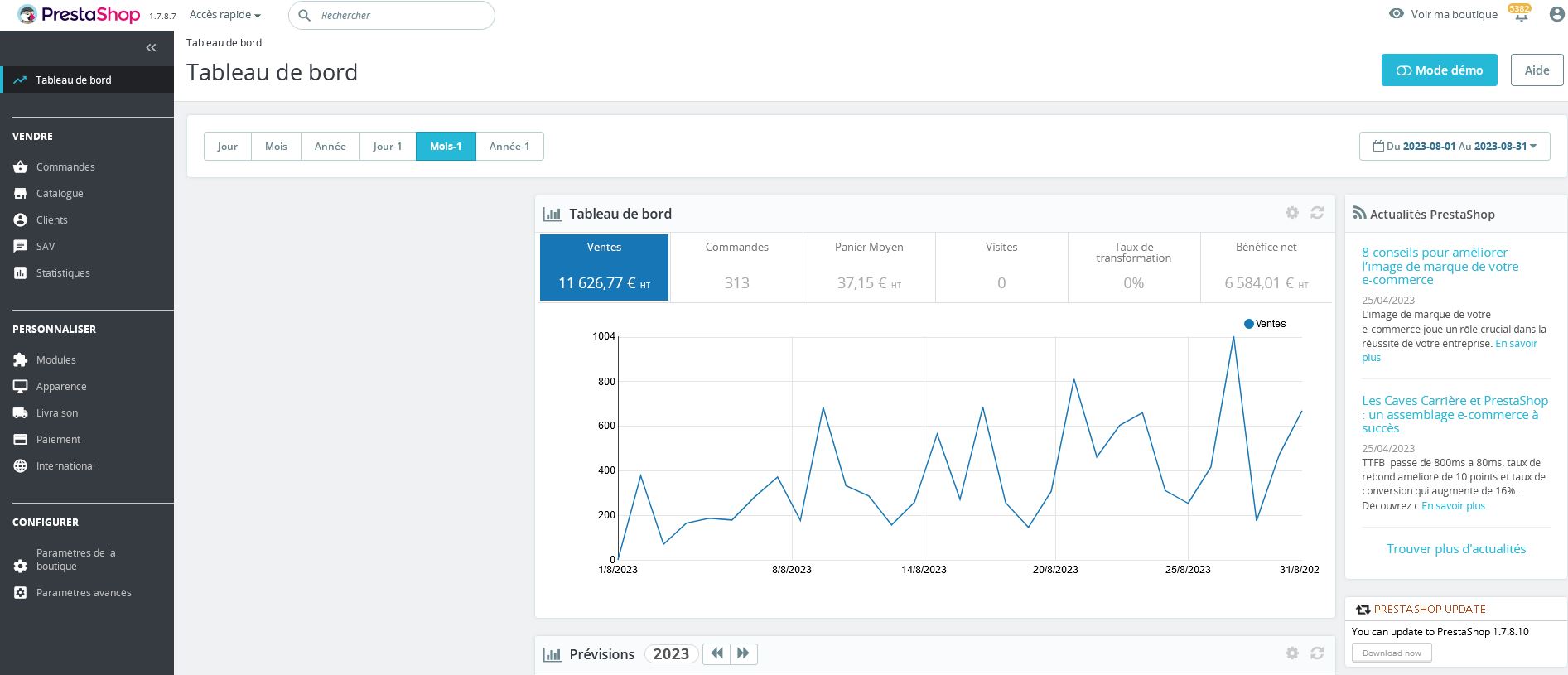This screenshot has height=675, width=1568.
Task: Click Trouver plus d'actualités link
Action: [x=1456, y=548]
